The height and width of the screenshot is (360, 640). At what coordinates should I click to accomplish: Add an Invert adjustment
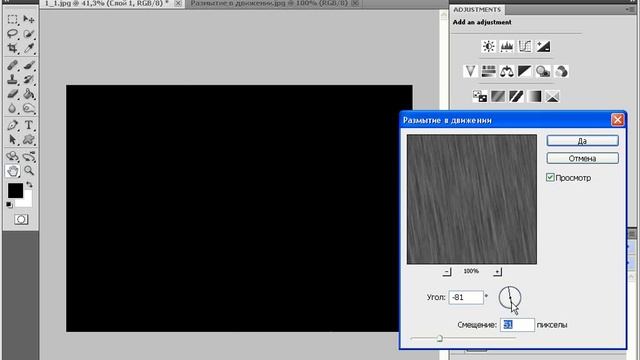click(480, 96)
